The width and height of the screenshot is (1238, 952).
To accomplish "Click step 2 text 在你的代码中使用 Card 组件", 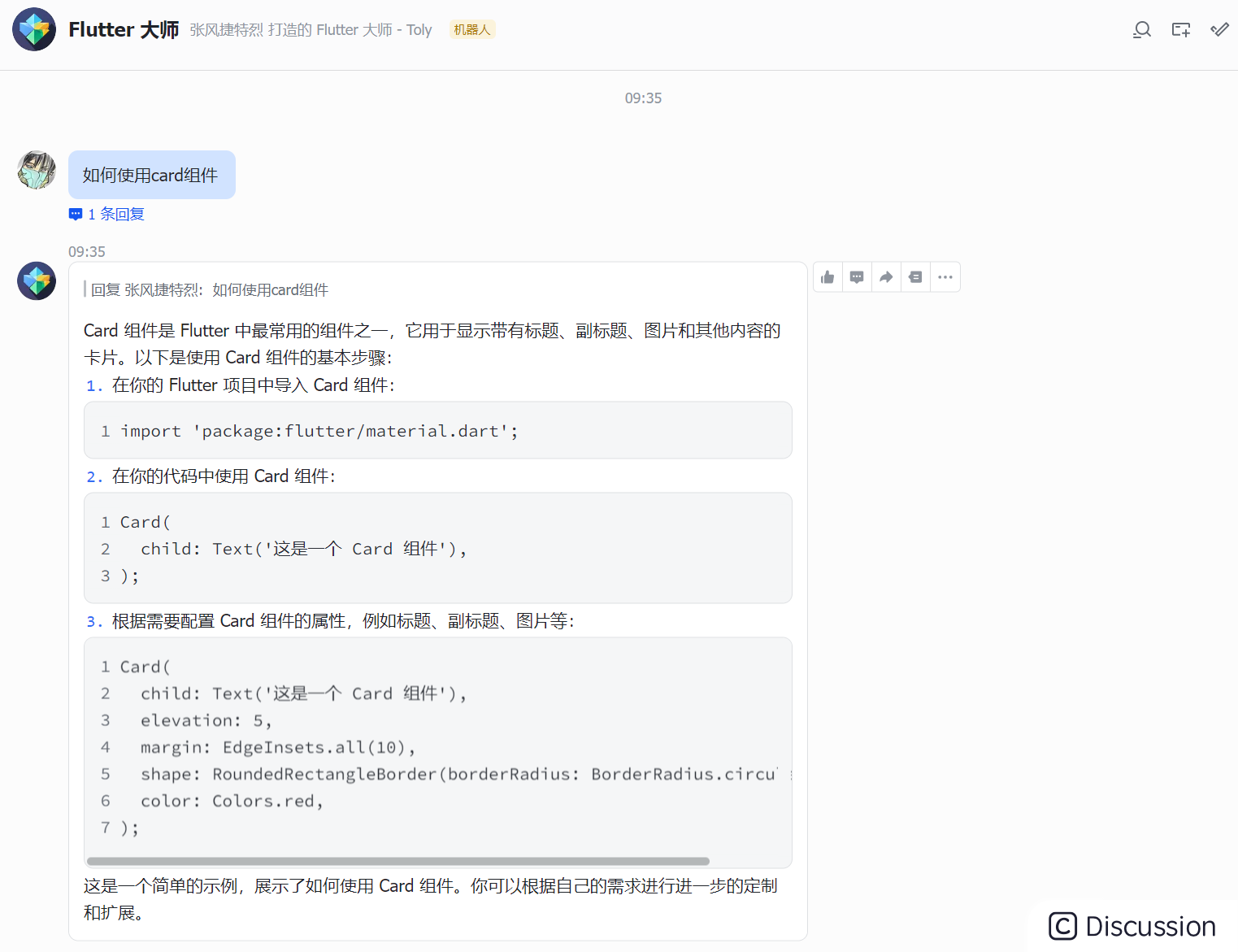I will 224,476.
